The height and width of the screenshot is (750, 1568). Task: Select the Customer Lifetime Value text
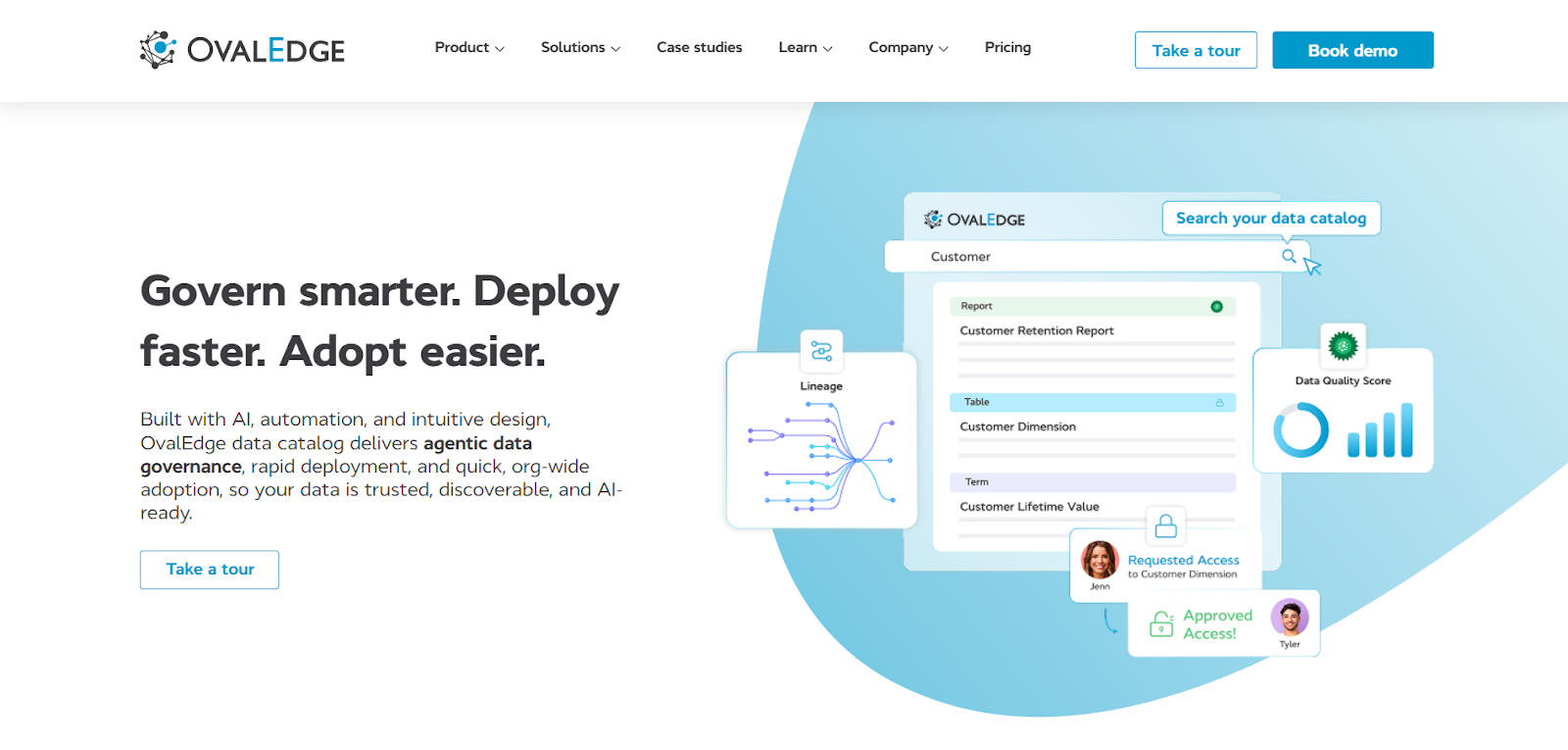click(1029, 507)
